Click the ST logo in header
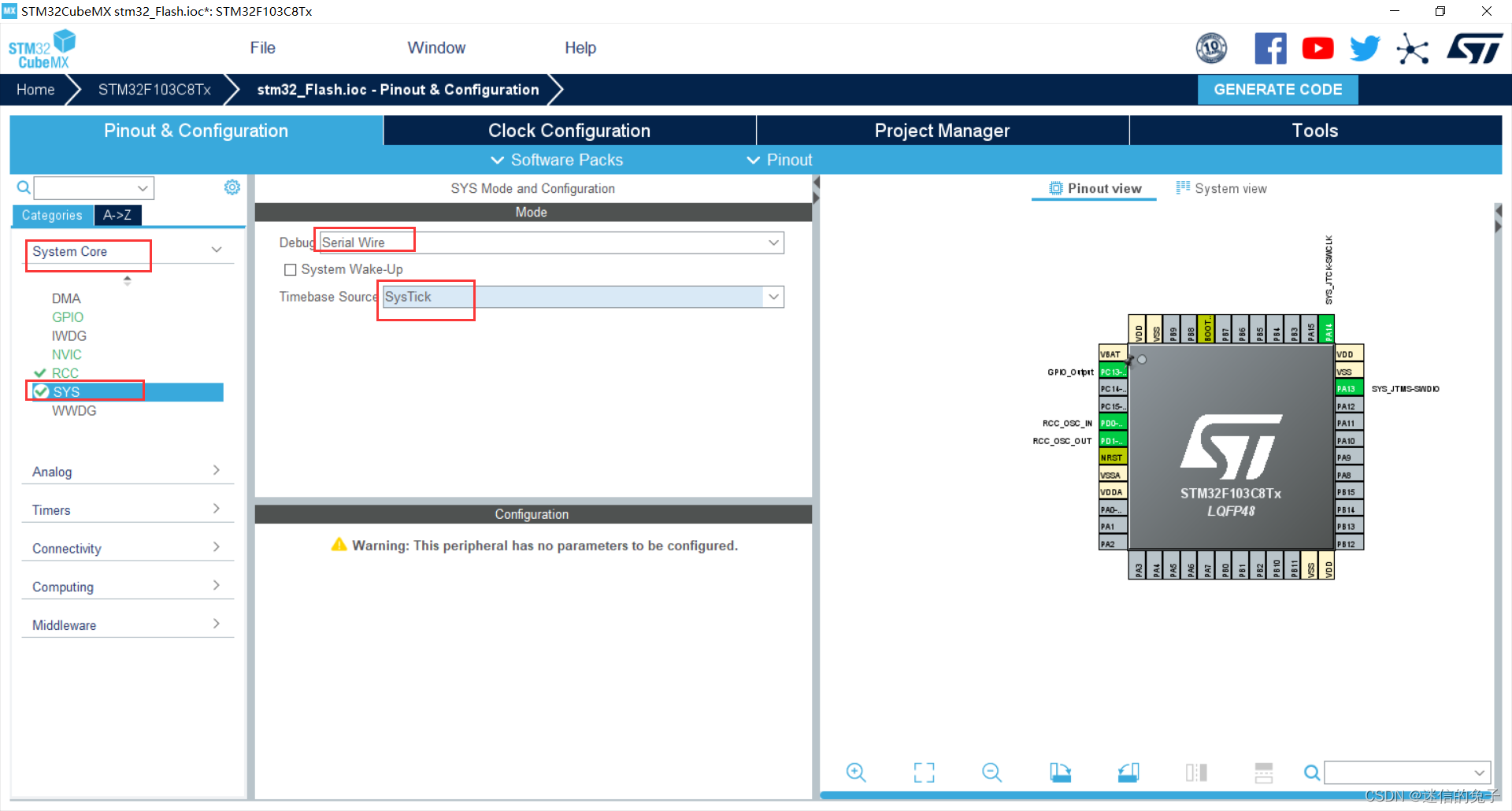1512x811 pixels. (x=1474, y=49)
